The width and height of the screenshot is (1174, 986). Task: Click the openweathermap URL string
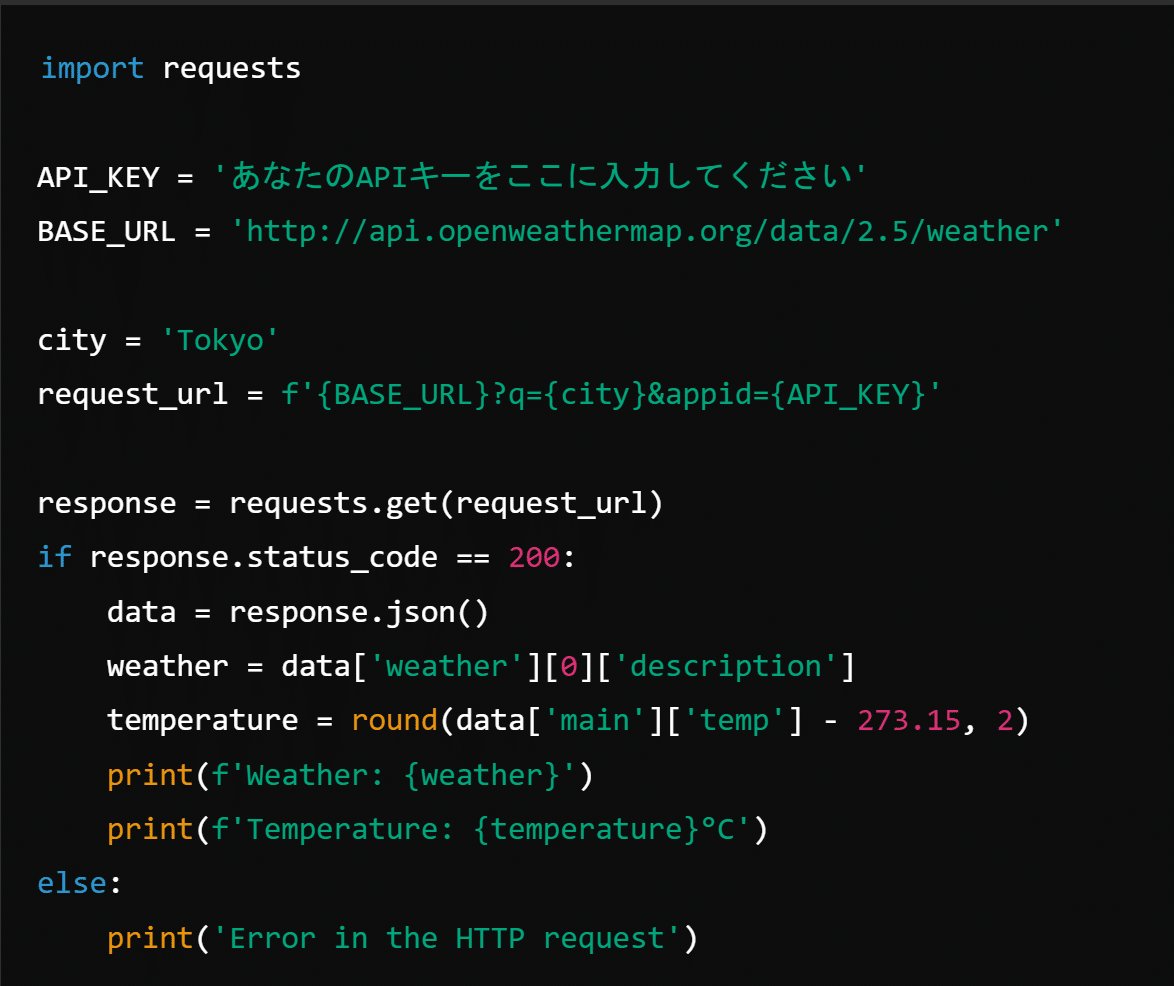(647, 231)
